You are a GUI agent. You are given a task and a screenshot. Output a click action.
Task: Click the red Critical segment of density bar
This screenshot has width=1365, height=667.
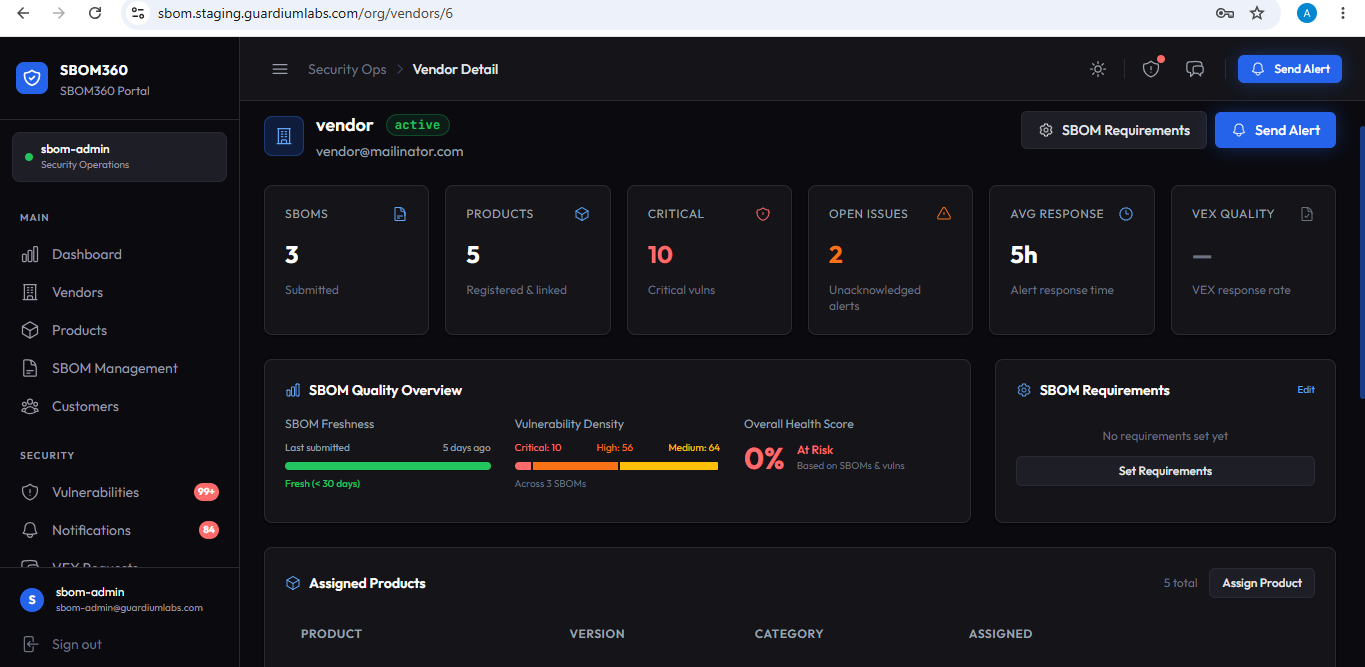(x=523, y=466)
